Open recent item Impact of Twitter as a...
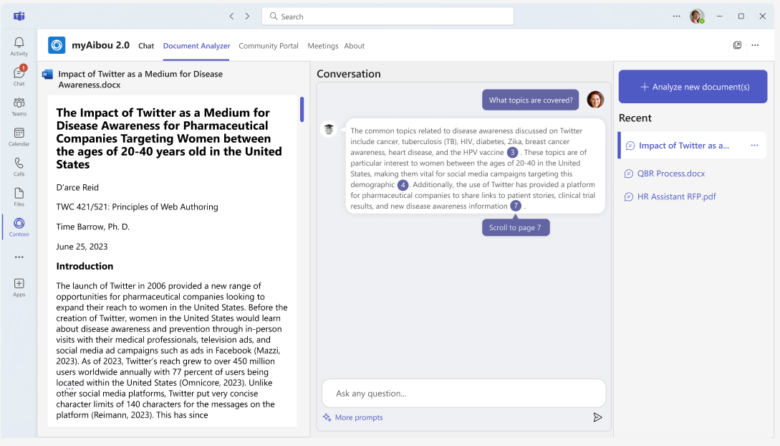780x446 pixels. coord(683,146)
